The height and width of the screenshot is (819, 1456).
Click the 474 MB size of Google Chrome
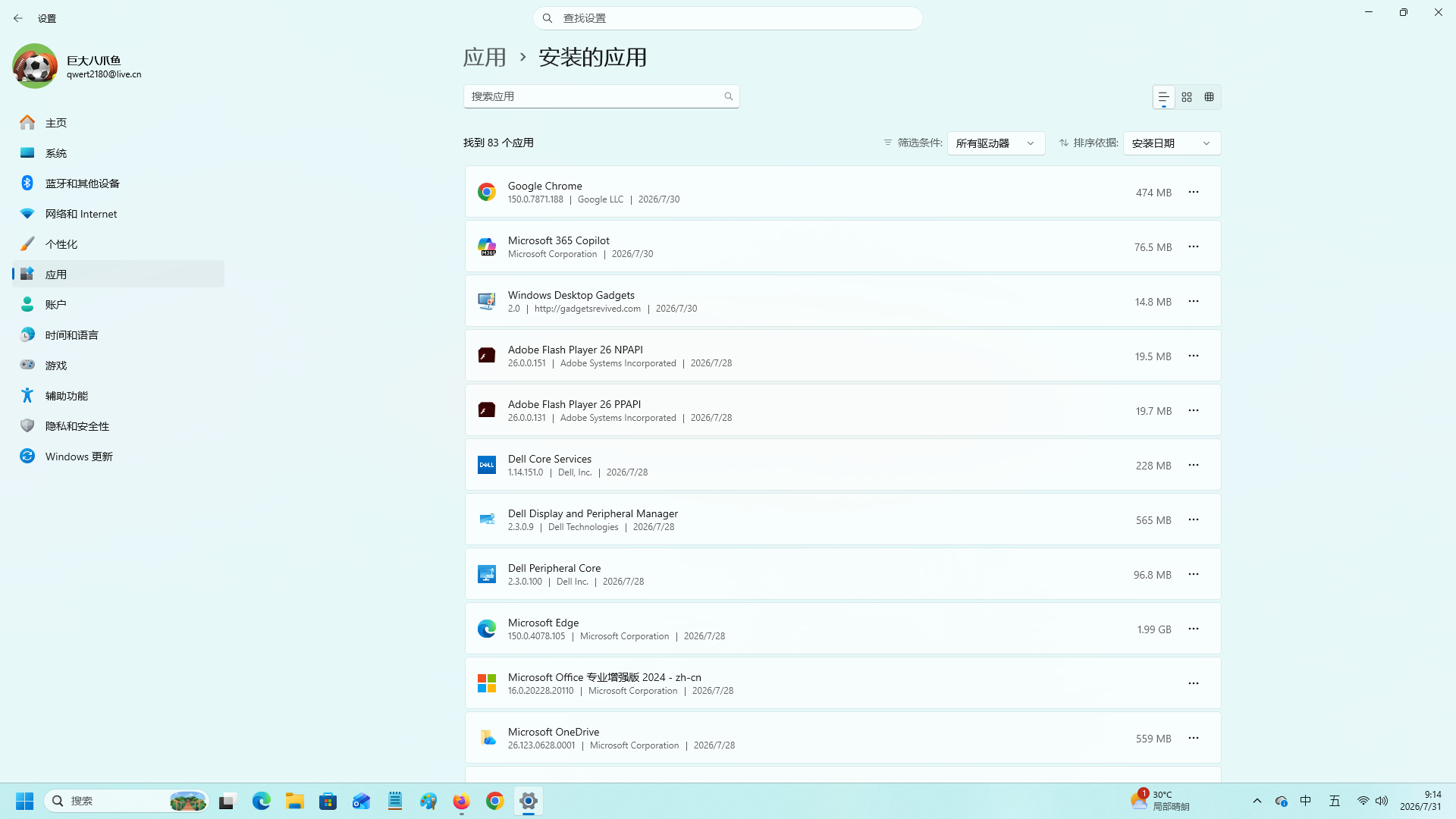click(x=1153, y=193)
